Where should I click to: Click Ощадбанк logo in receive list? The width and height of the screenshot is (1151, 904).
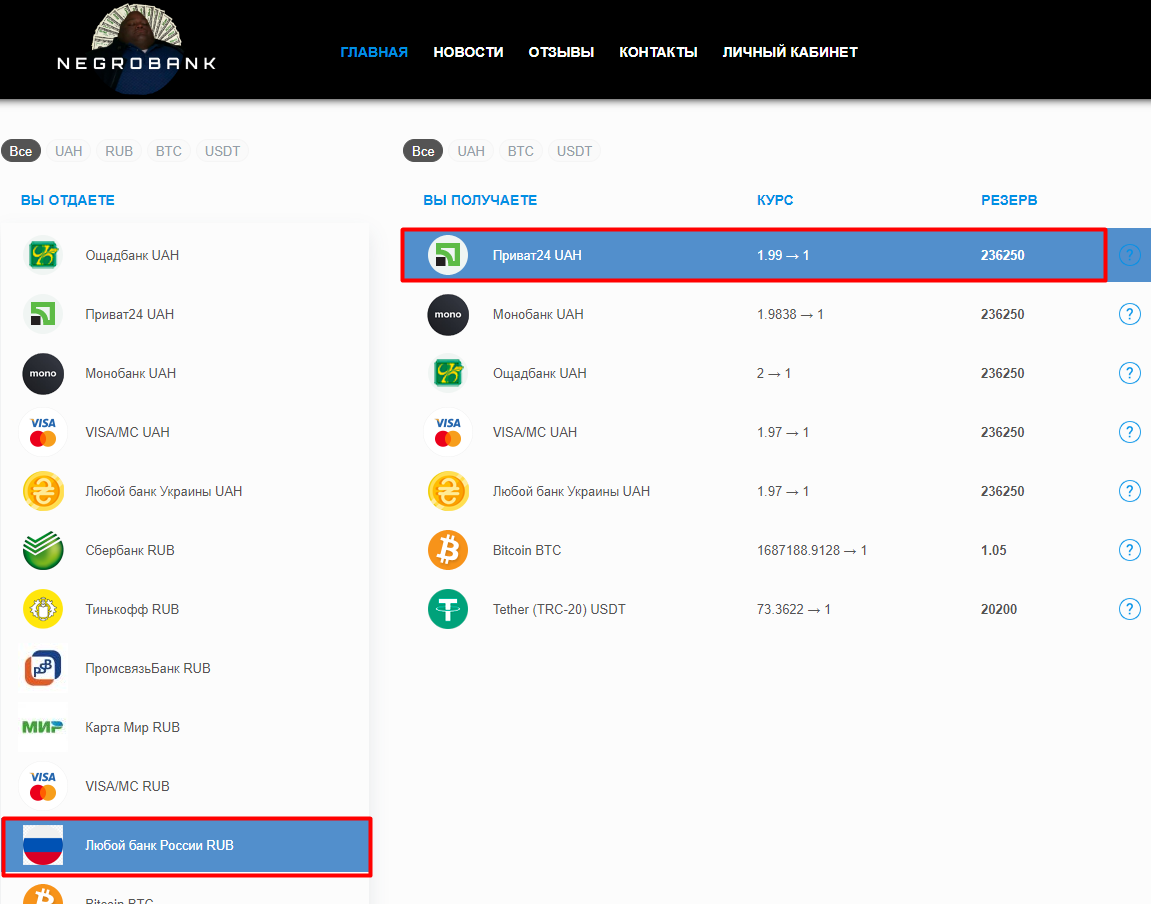pyautogui.click(x=448, y=373)
